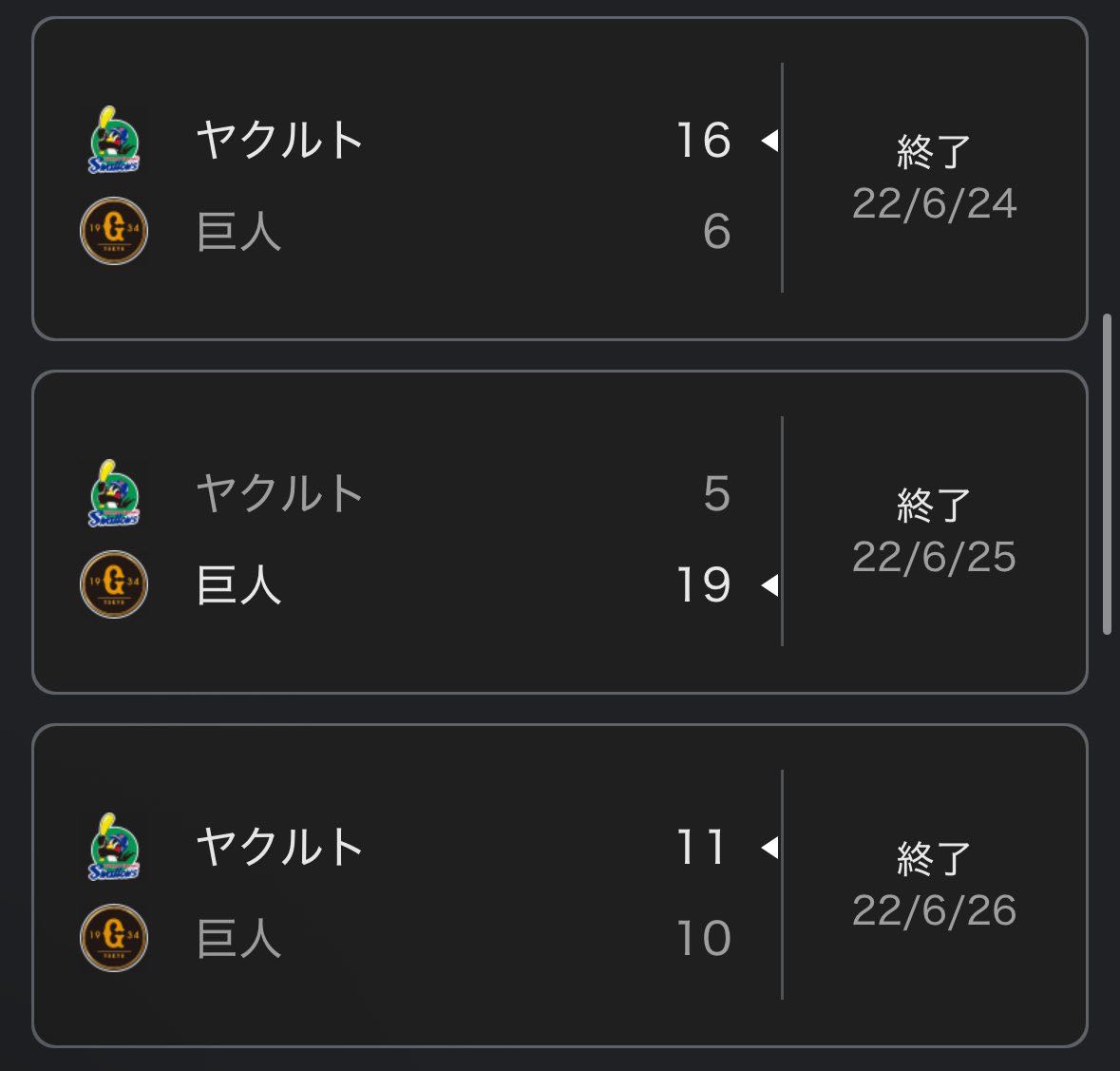Select ヤクルト team name in 22/6/26 game

280,847
